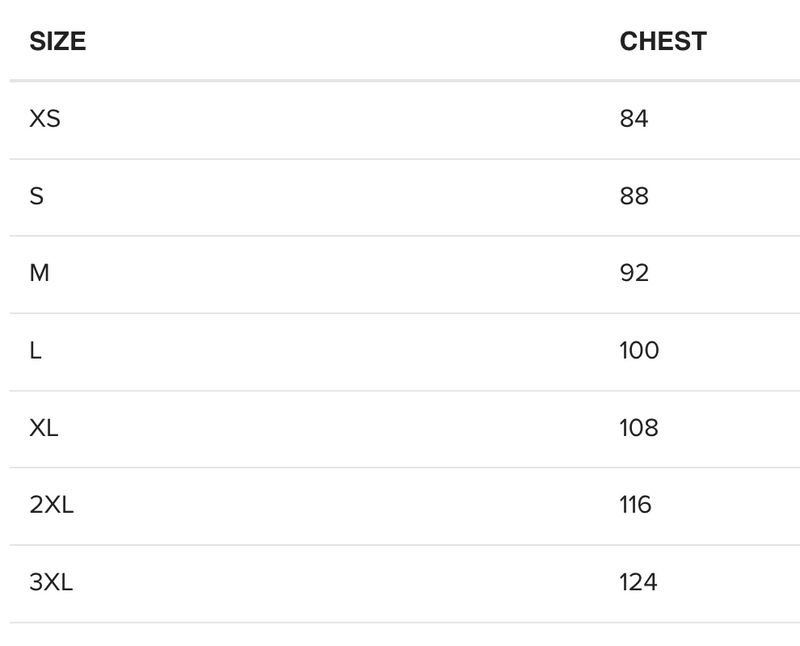Viewport: 800px width, 646px height.
Task: Select the M size label
Action: pos(39,273)
